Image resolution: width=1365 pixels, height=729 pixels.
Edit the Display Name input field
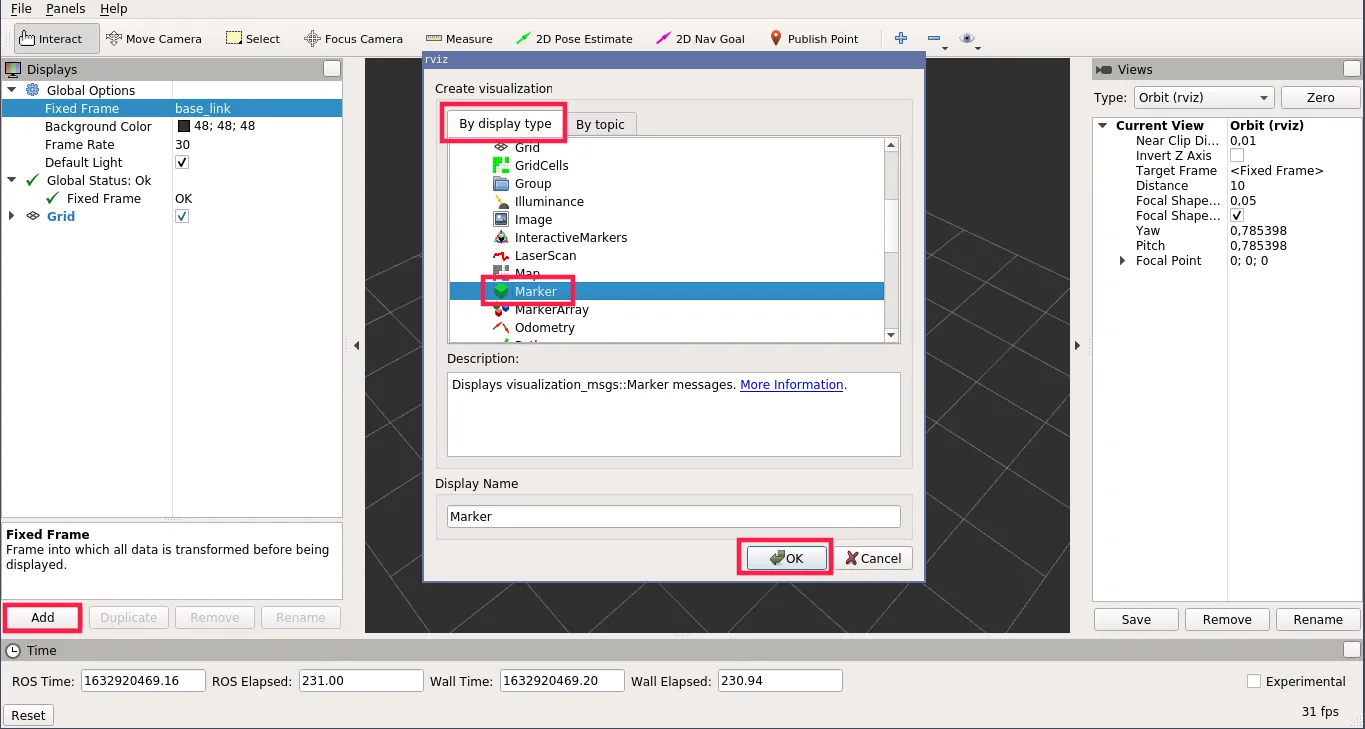tap(672, 516)
